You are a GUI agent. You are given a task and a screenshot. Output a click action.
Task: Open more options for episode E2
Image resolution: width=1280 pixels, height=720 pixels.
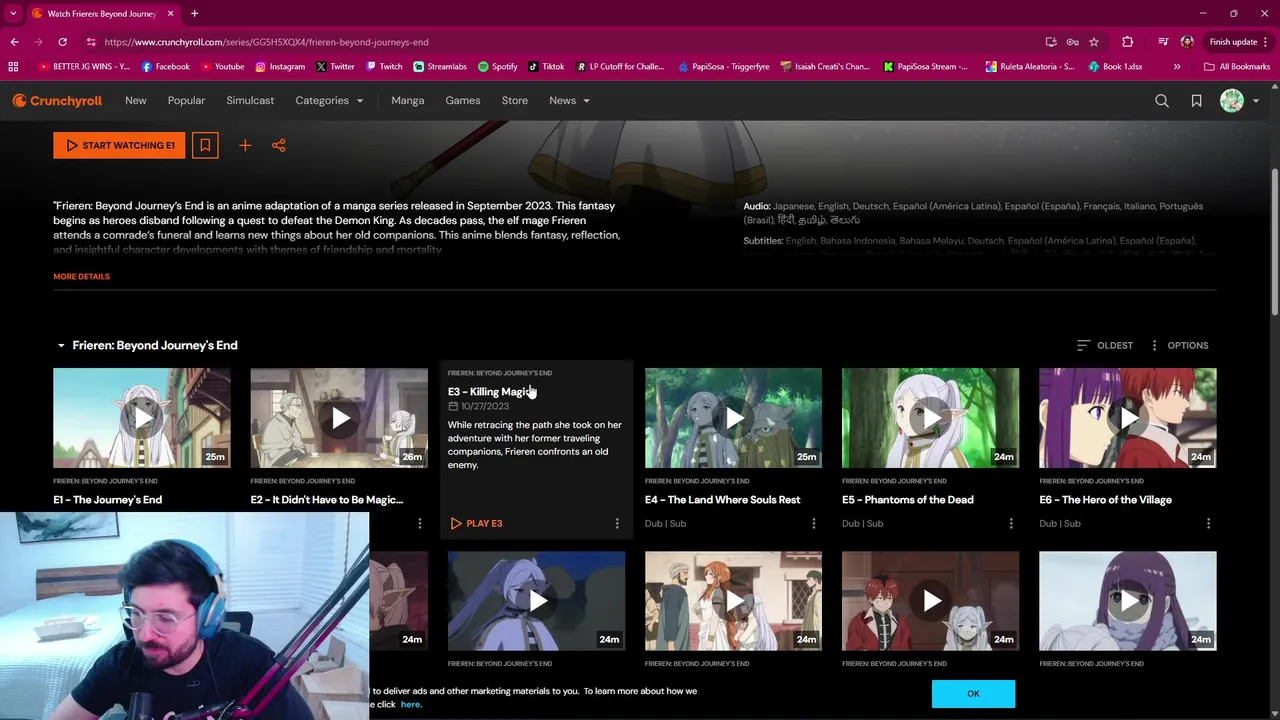[420, 523]
